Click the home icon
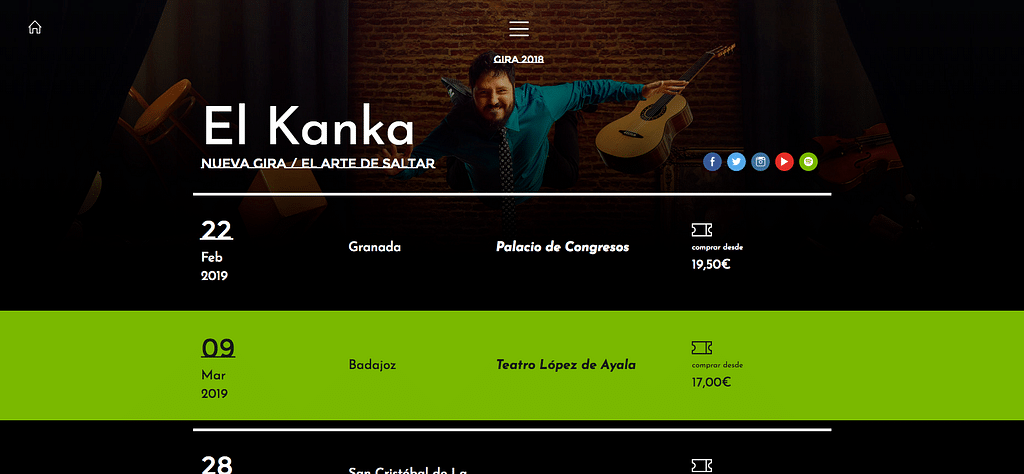 [35, 27]
